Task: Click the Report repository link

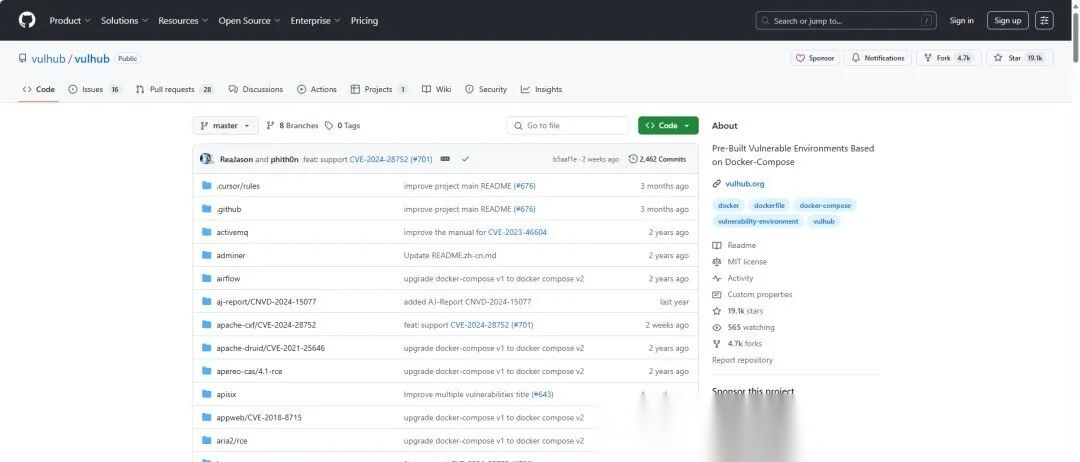Action: [x=742, y=360]
